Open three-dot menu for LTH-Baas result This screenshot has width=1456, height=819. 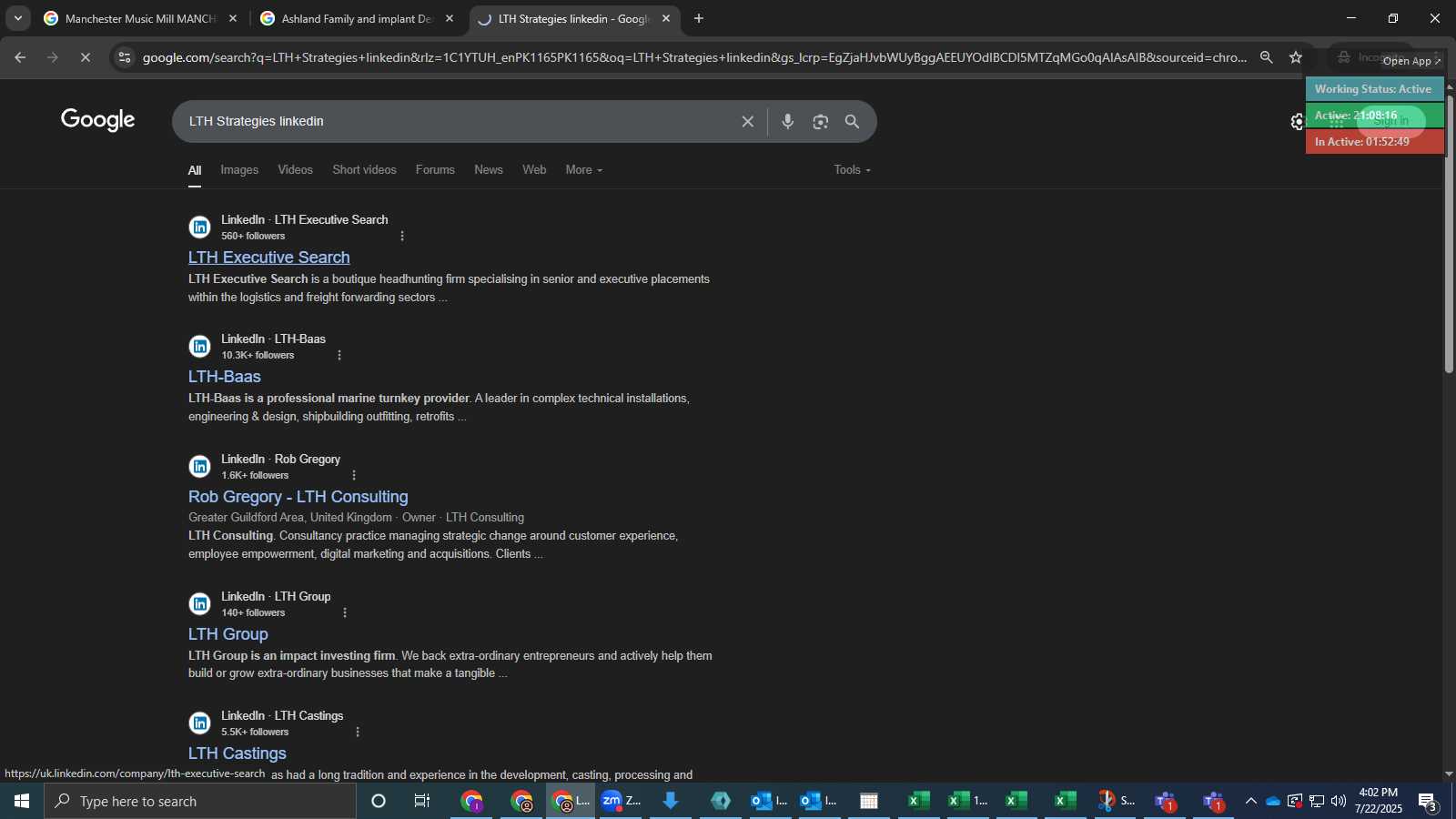pos(339,355)
